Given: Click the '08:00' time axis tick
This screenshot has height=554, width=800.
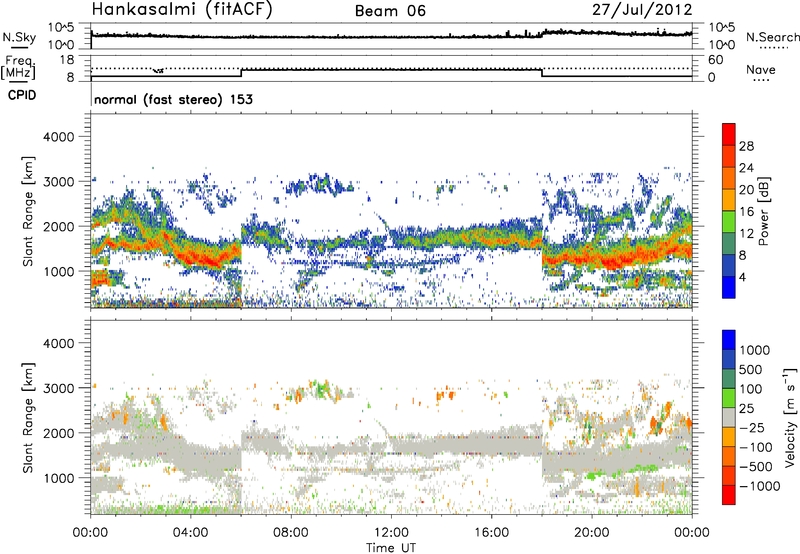Looking at the screenshot, I should click(x=291, y=533).
